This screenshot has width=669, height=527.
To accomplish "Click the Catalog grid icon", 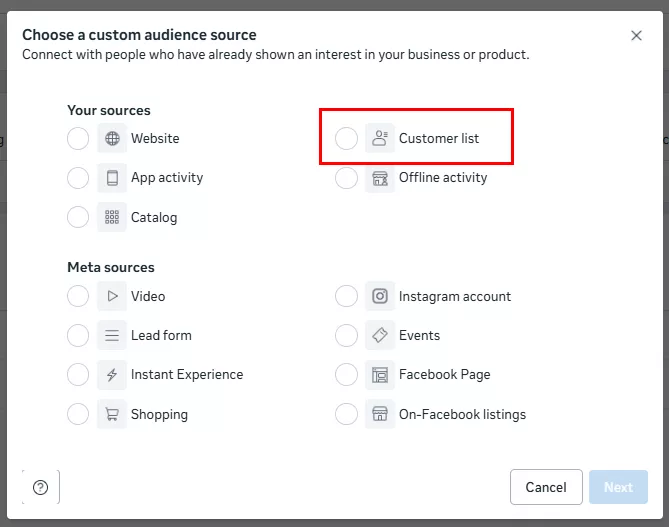I will (x=112, y=217).
